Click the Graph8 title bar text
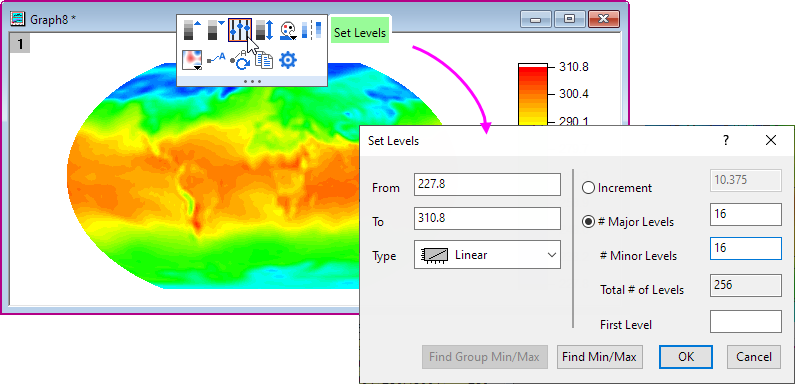The width and height of the screenshot is (800, 390). pyautogui.click(x=53, y=19)
